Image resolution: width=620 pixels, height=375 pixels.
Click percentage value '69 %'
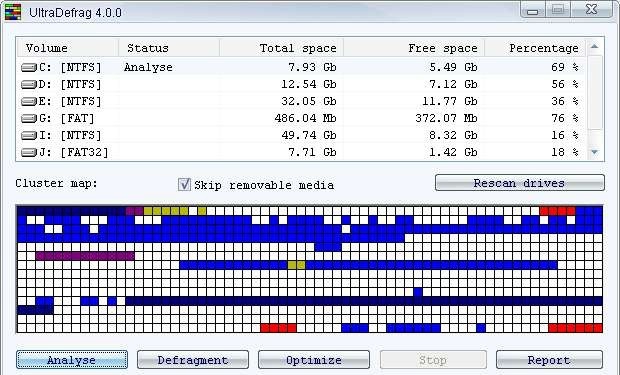coord(565,67)
